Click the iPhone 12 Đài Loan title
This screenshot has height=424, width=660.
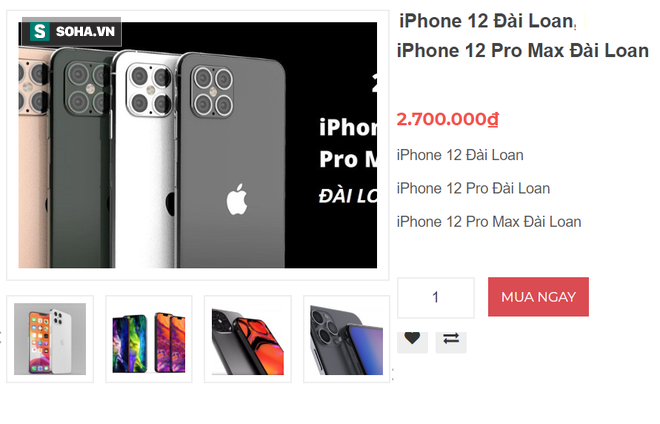point(487,21)
